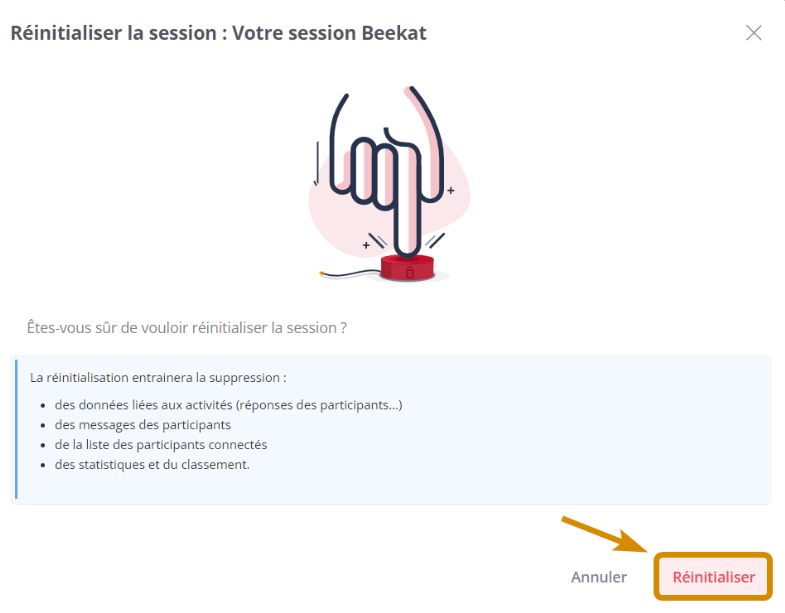Close the reset session dialog with X

753,33
